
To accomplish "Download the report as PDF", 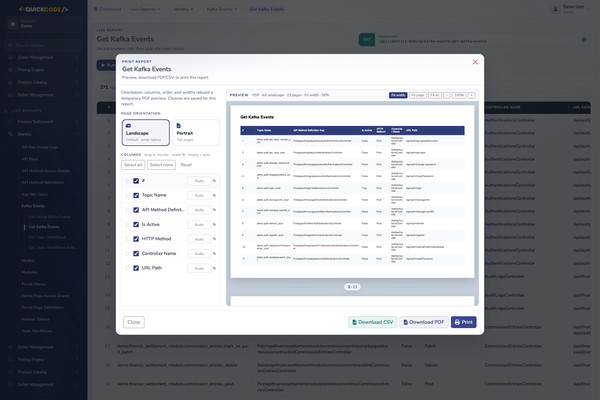I will [424, 322].
